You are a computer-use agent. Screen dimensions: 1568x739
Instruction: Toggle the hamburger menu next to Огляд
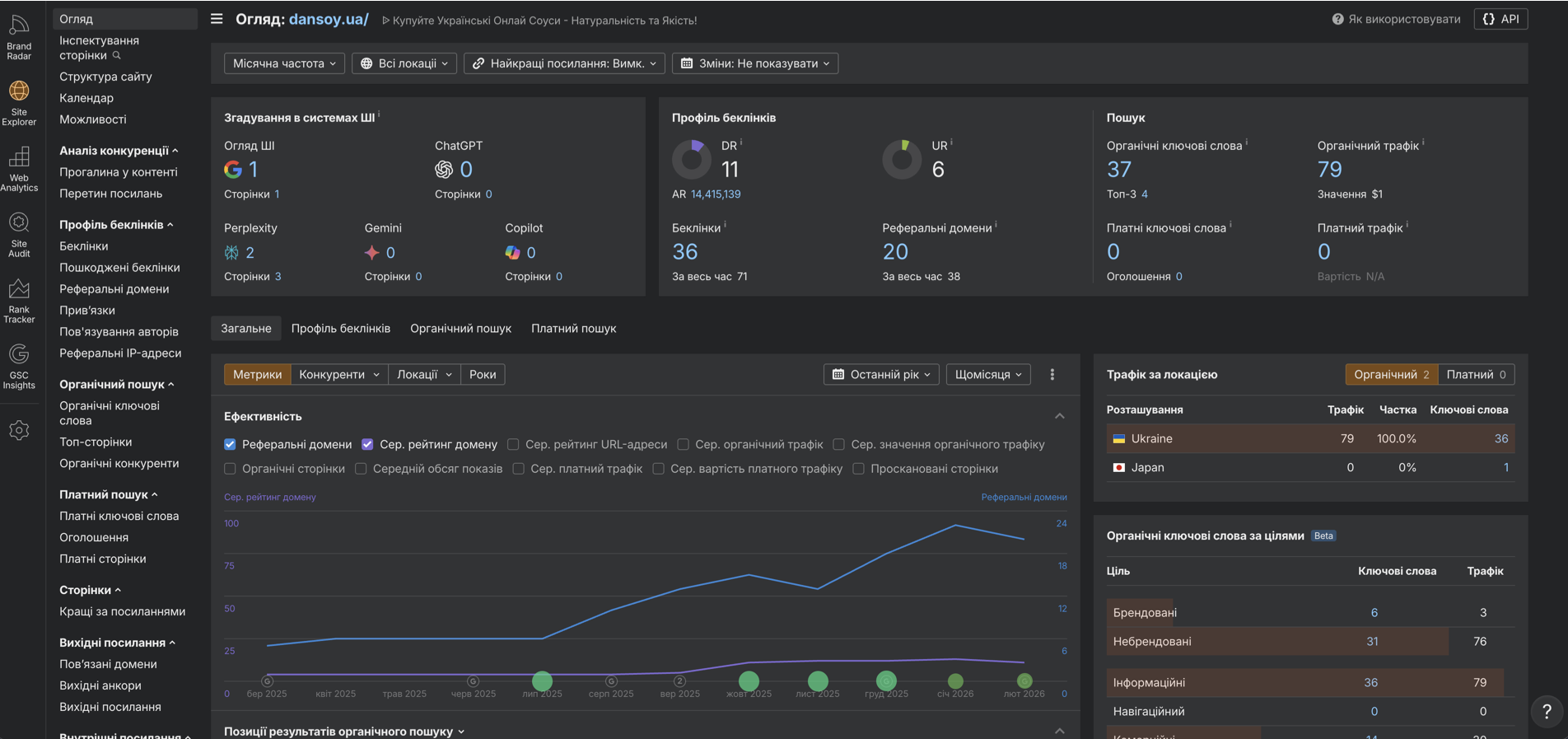click(217, 19)
